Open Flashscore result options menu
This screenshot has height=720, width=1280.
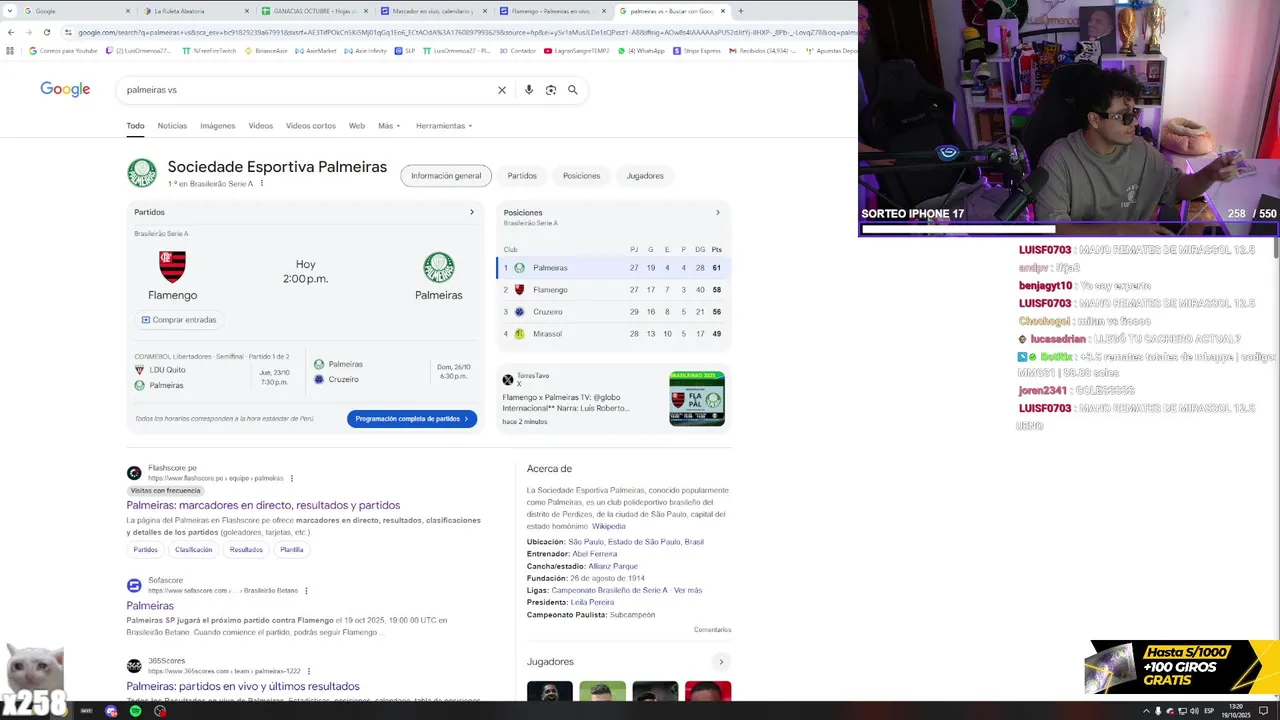[x=292, y=478]
